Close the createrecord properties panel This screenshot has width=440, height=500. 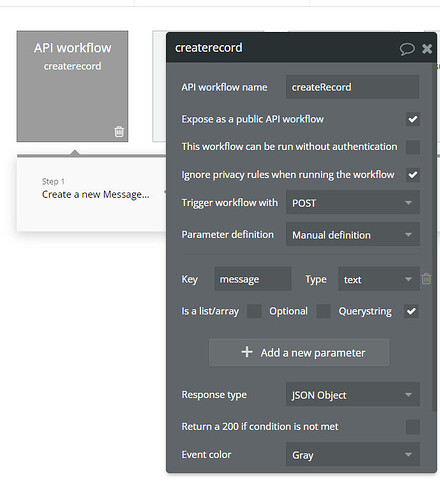(x=427, y=49)
